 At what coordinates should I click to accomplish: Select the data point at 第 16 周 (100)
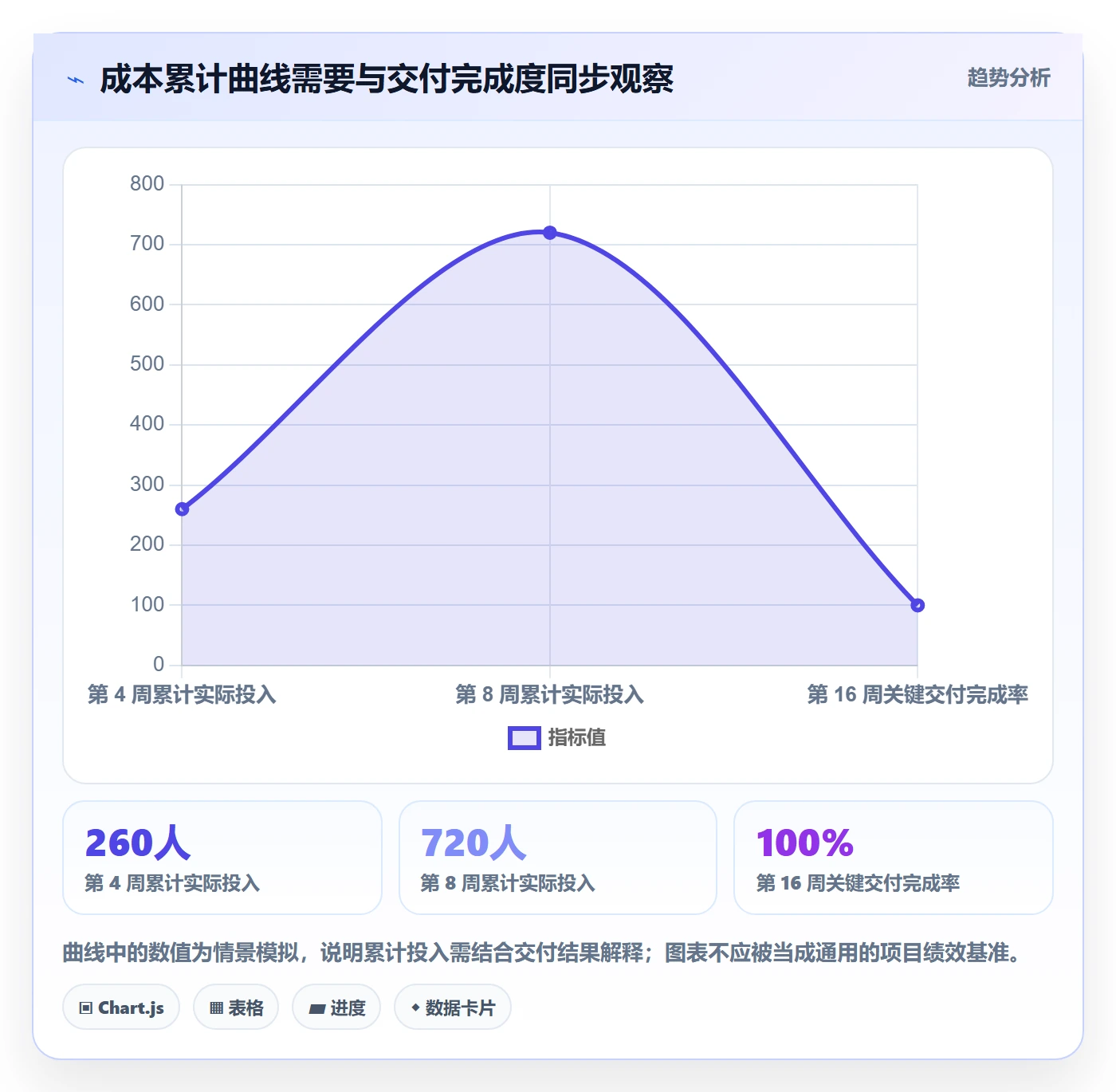click(918, 605)
